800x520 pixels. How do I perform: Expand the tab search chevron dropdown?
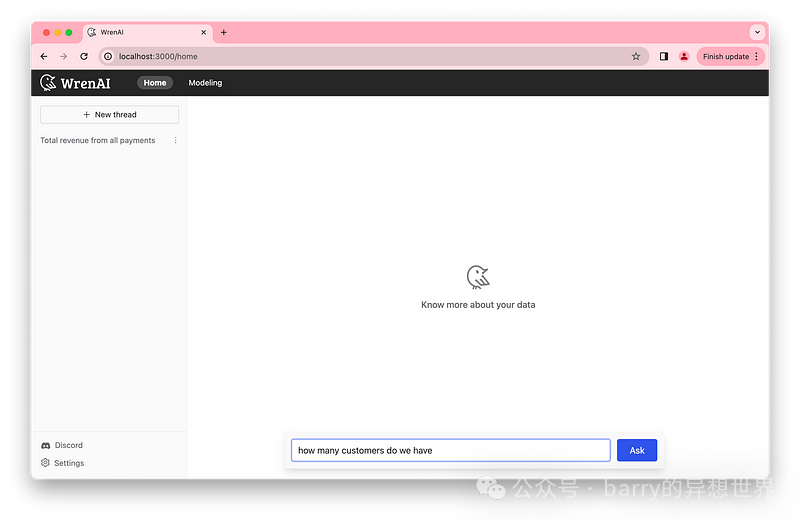pyautogui.click(x=756, y=32)
